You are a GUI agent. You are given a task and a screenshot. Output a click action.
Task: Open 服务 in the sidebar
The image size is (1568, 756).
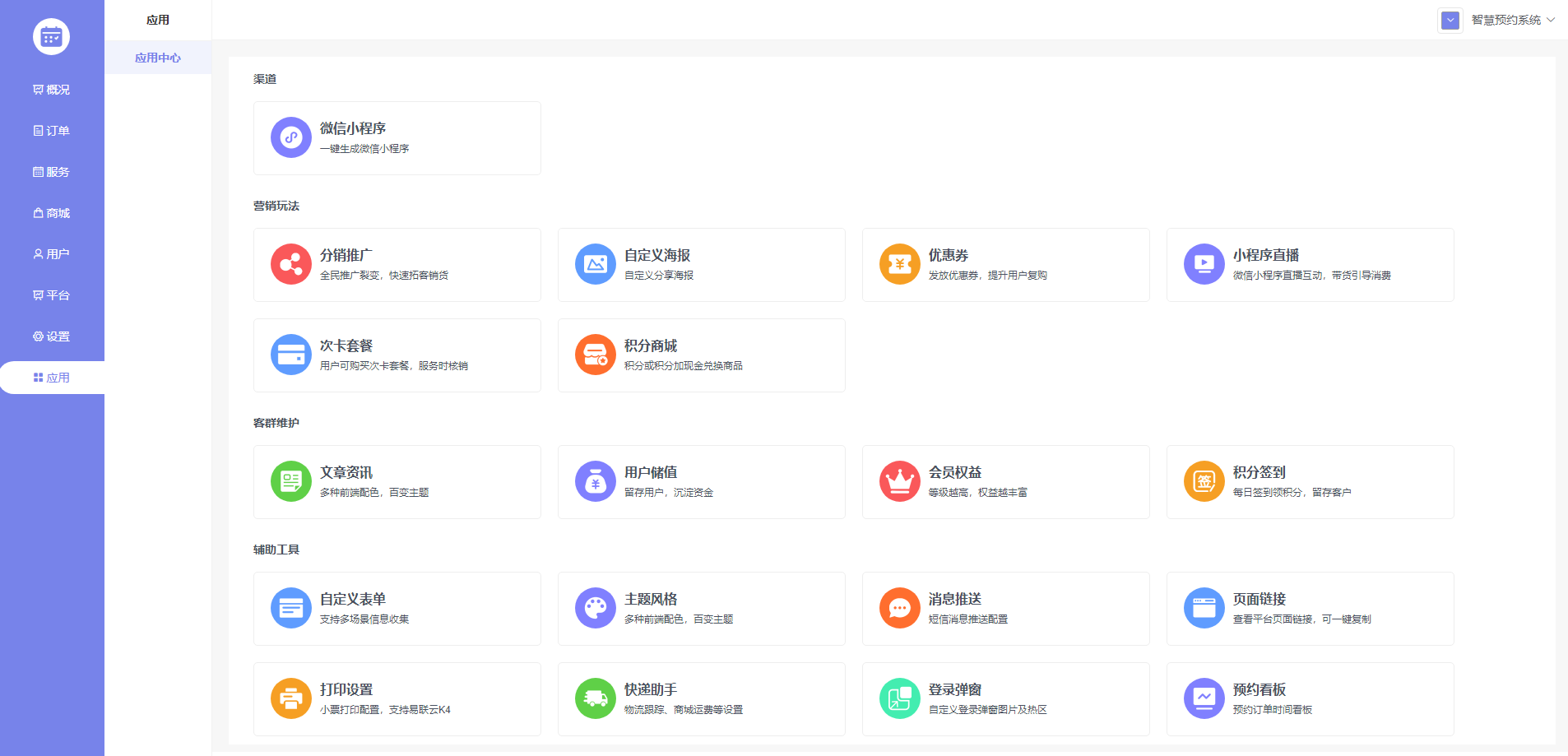(x=52, y=172)
